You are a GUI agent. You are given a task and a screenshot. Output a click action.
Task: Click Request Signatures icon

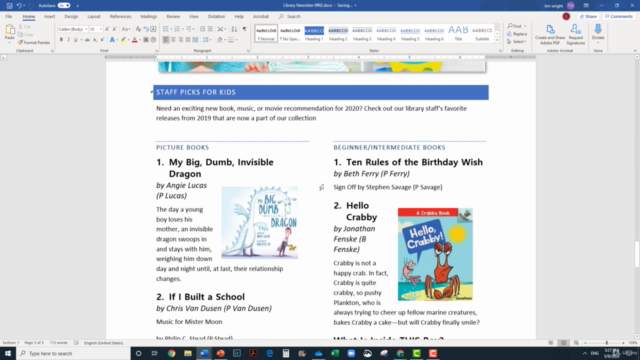(x=576, y=34)
